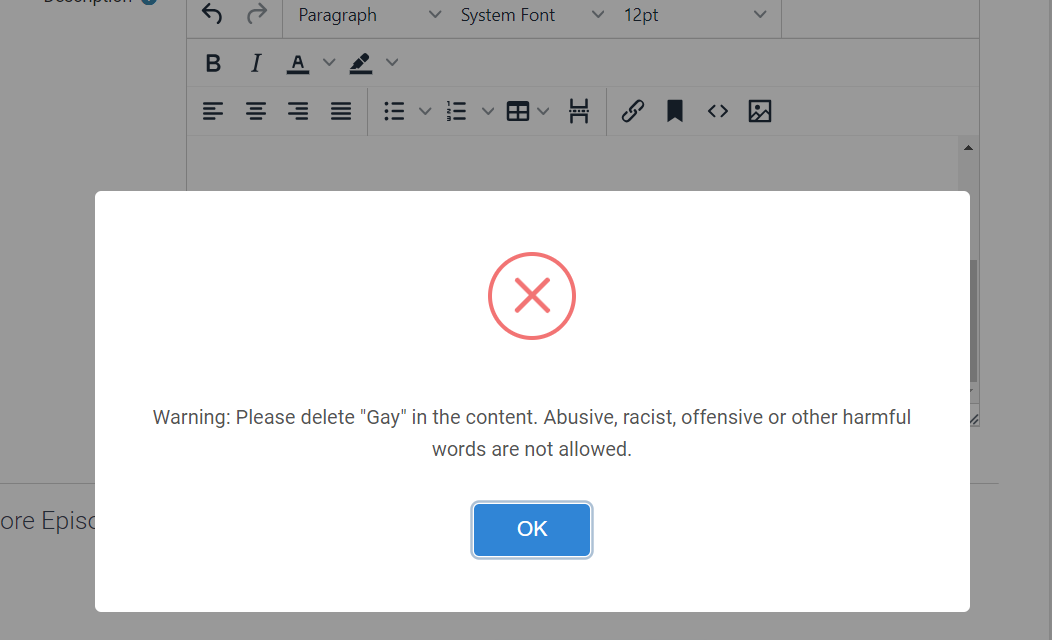Insert a bullet list

pos(395,111)
